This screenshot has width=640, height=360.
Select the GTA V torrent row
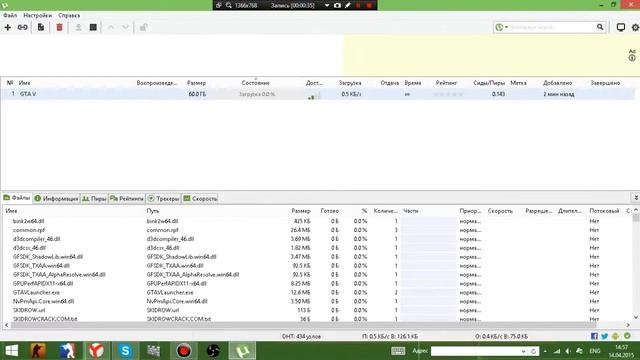click(318, 94)
